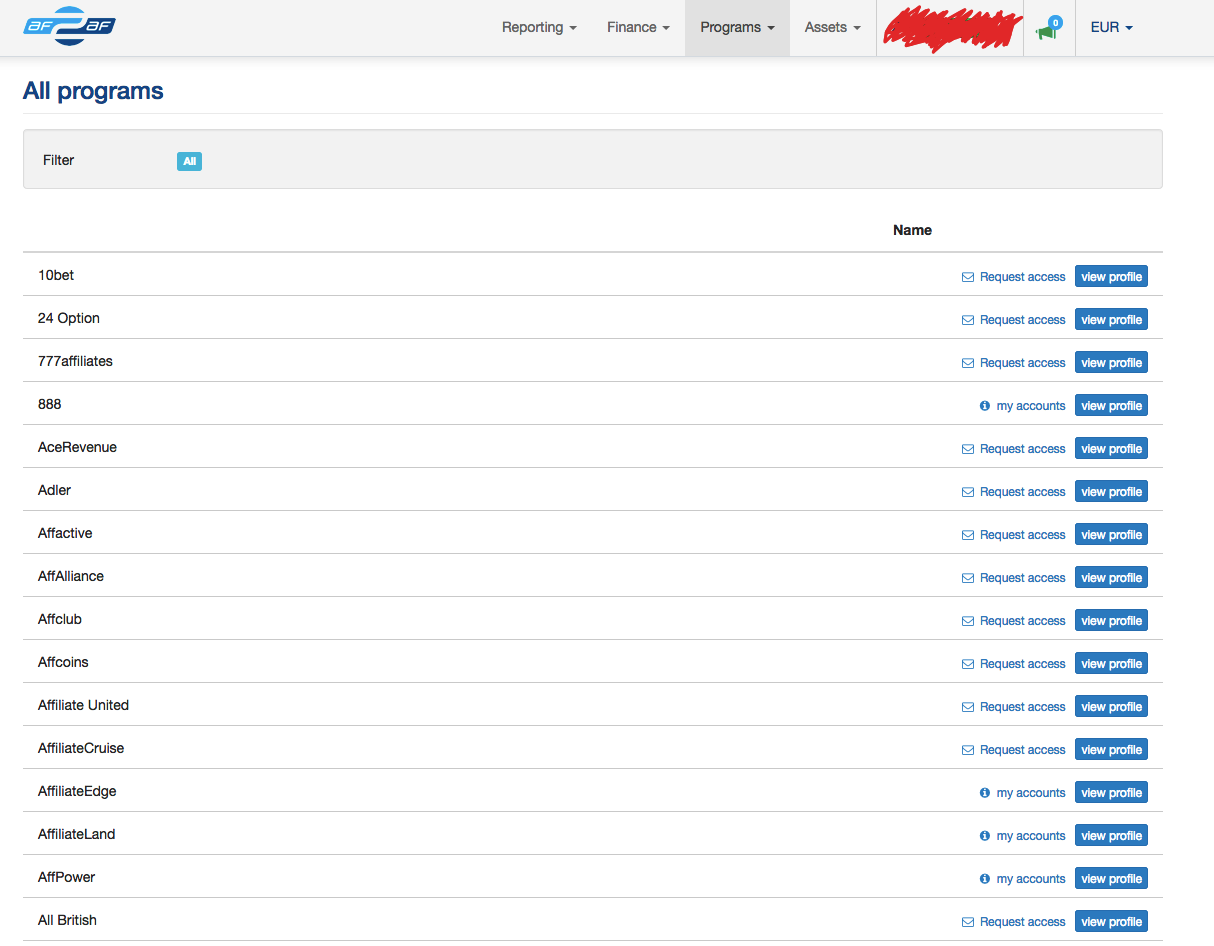
Task: View profile of All British
Action: click(1111, 922)
